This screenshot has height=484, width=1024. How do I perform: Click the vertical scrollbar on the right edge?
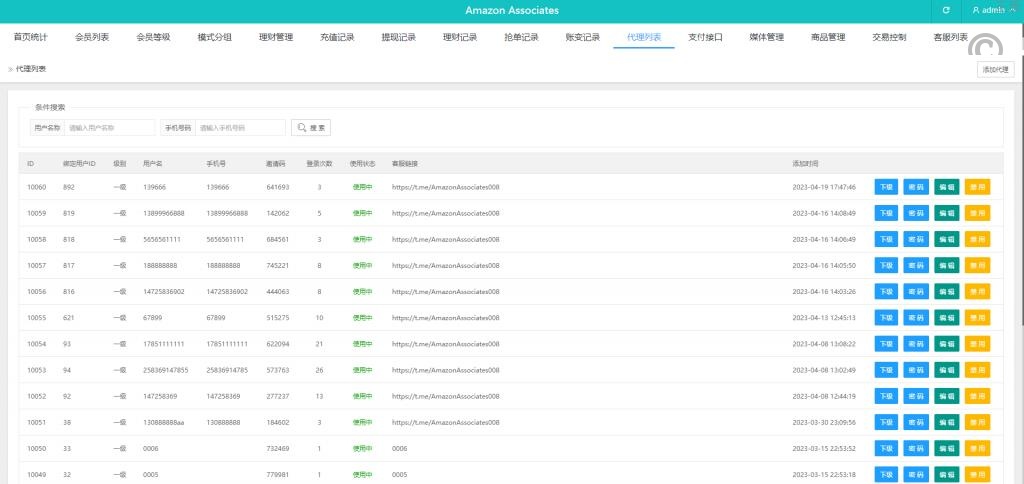(x=1019, y=200)
